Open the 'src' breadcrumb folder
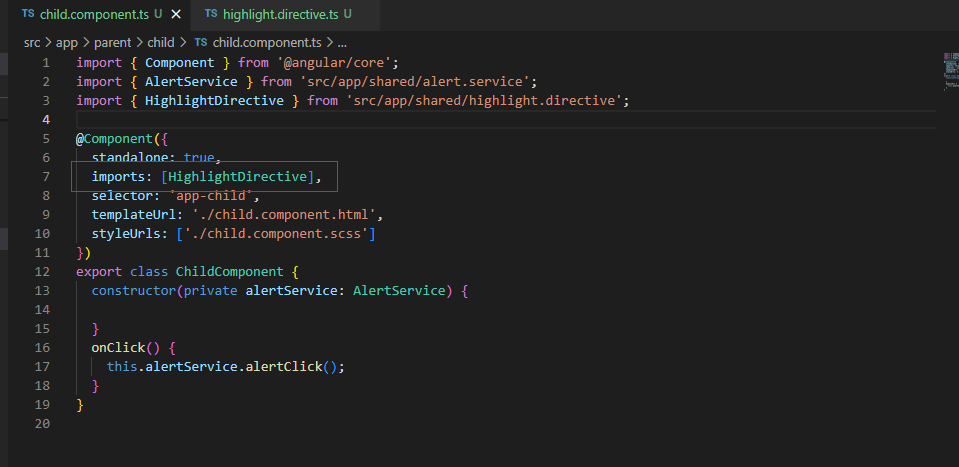The image size is (959, 467). click(x=32, y=43)
